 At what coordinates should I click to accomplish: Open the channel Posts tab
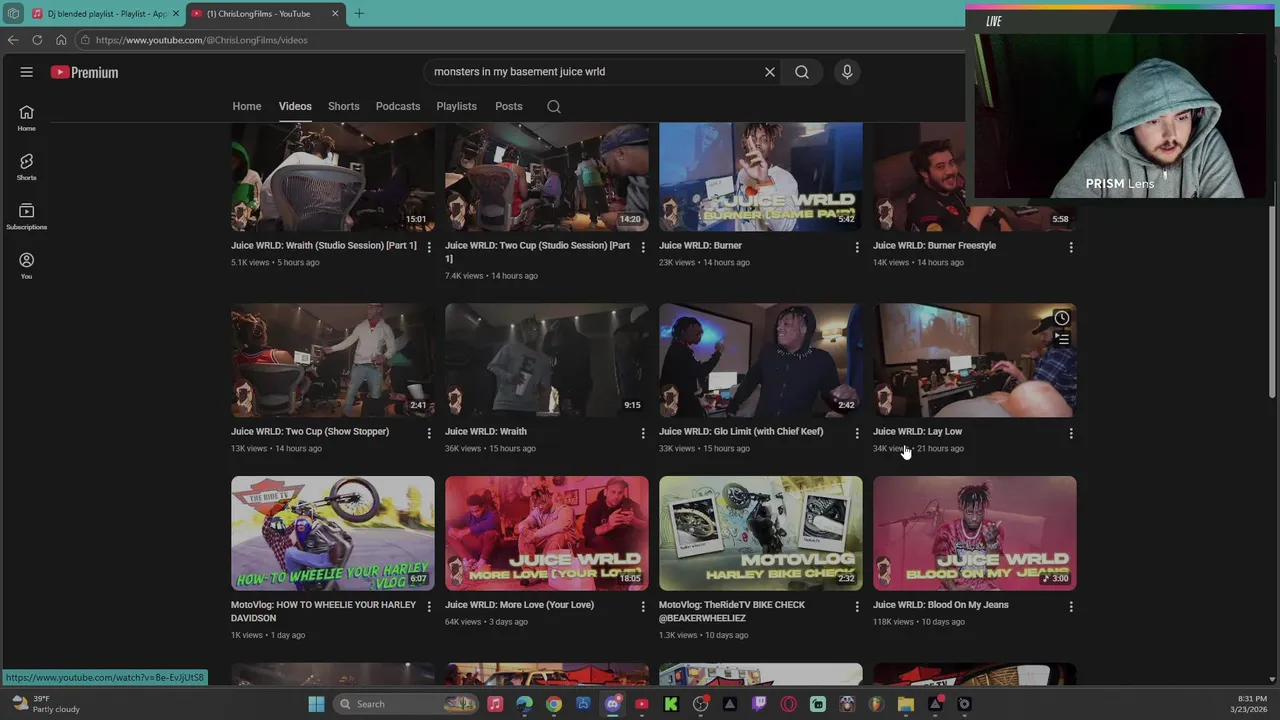coord(508,106)
